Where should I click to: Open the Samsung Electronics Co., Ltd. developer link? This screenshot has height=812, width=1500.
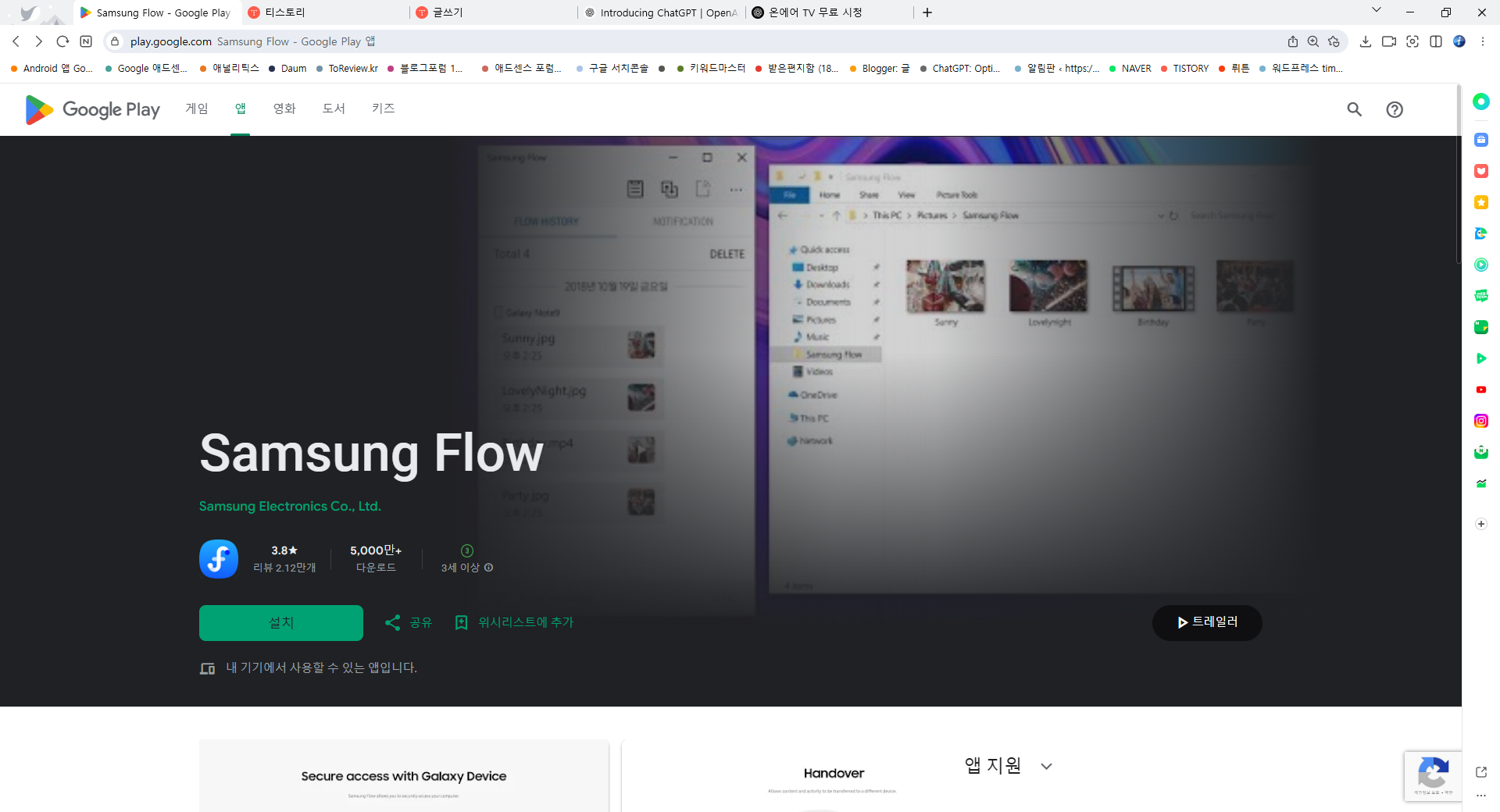[x=290, y=506]
